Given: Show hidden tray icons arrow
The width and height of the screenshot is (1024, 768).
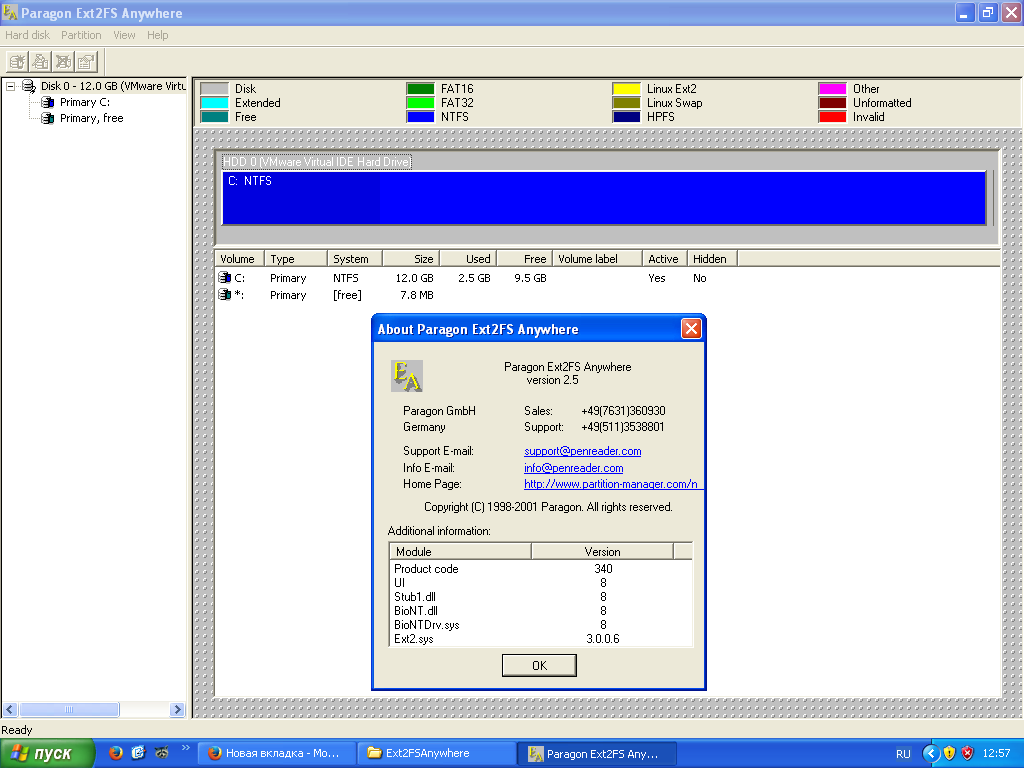Looking at the screenshot, I should 930,753.
